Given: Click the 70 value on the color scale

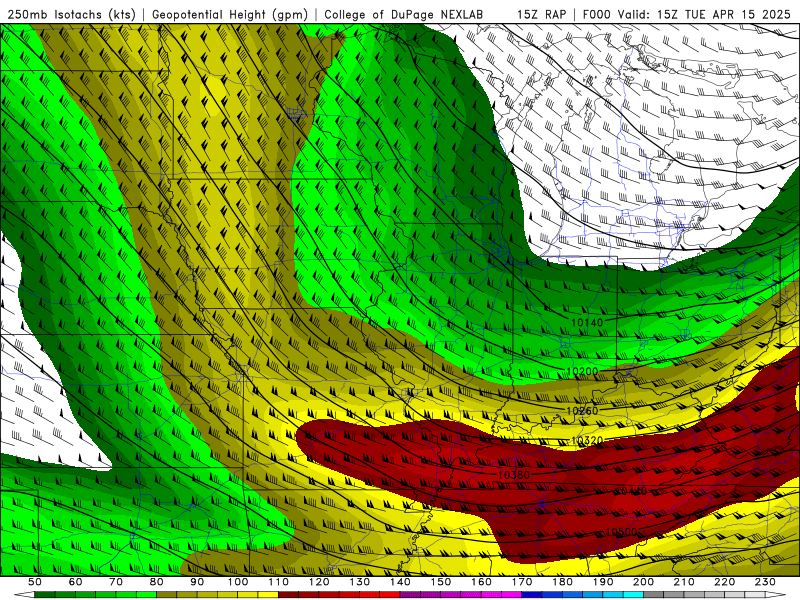Looking at the screenshot, I should coord(116,582).
